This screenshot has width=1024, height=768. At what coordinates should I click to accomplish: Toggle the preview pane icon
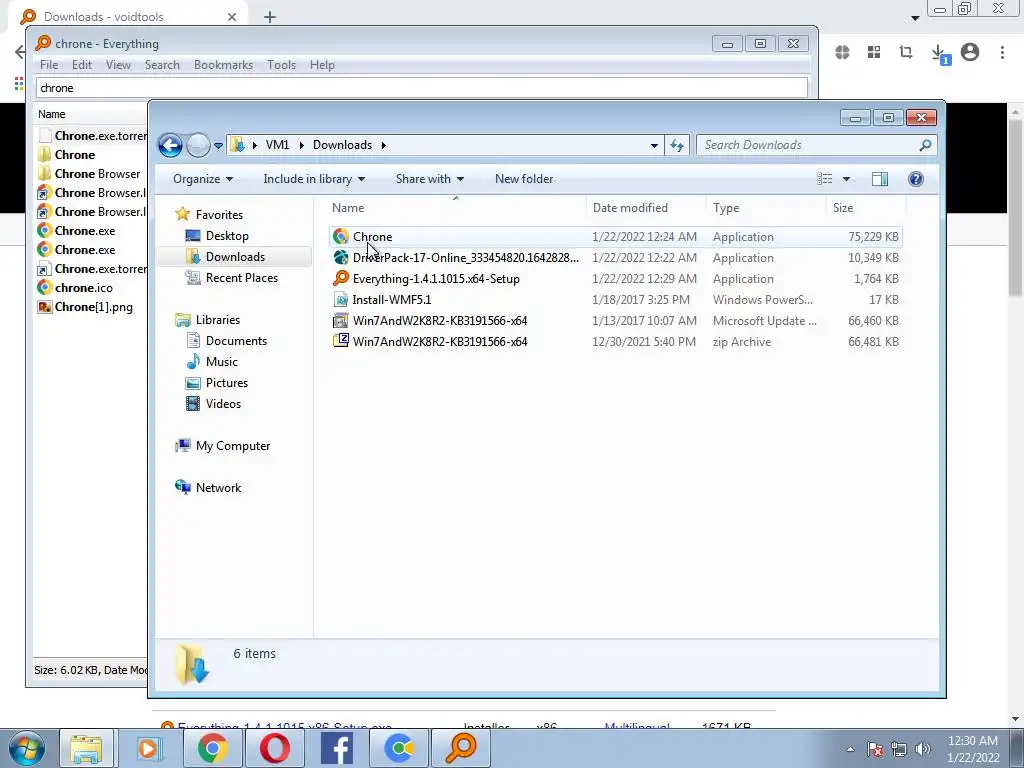coord(880,179)
